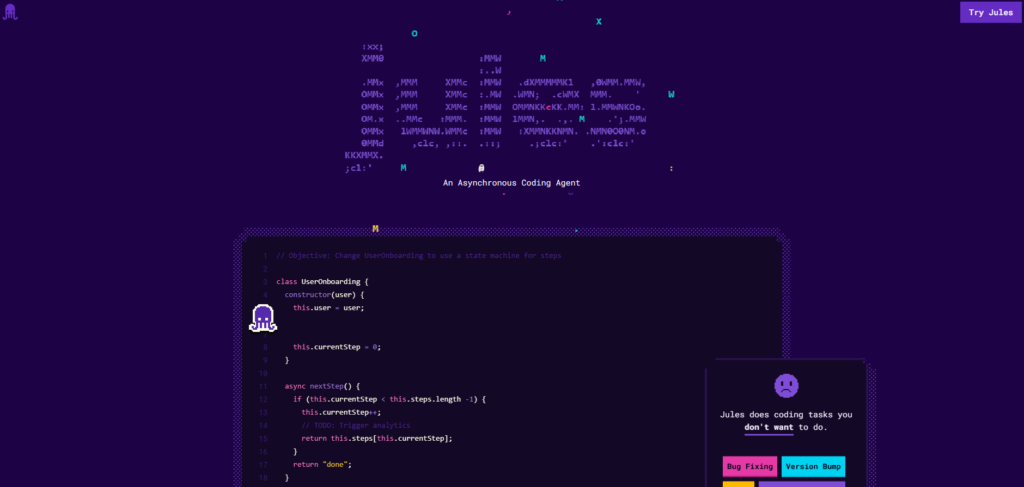This screenshot has width=1024, height=487.
Task: Click the Objective comment on line 1
Action: coord(419,256)
